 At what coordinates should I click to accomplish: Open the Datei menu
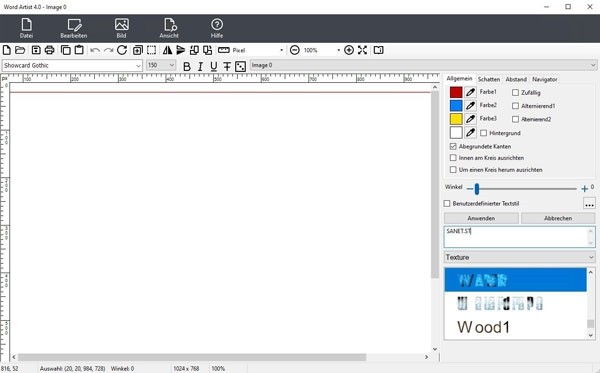click(x=26, y=28)
